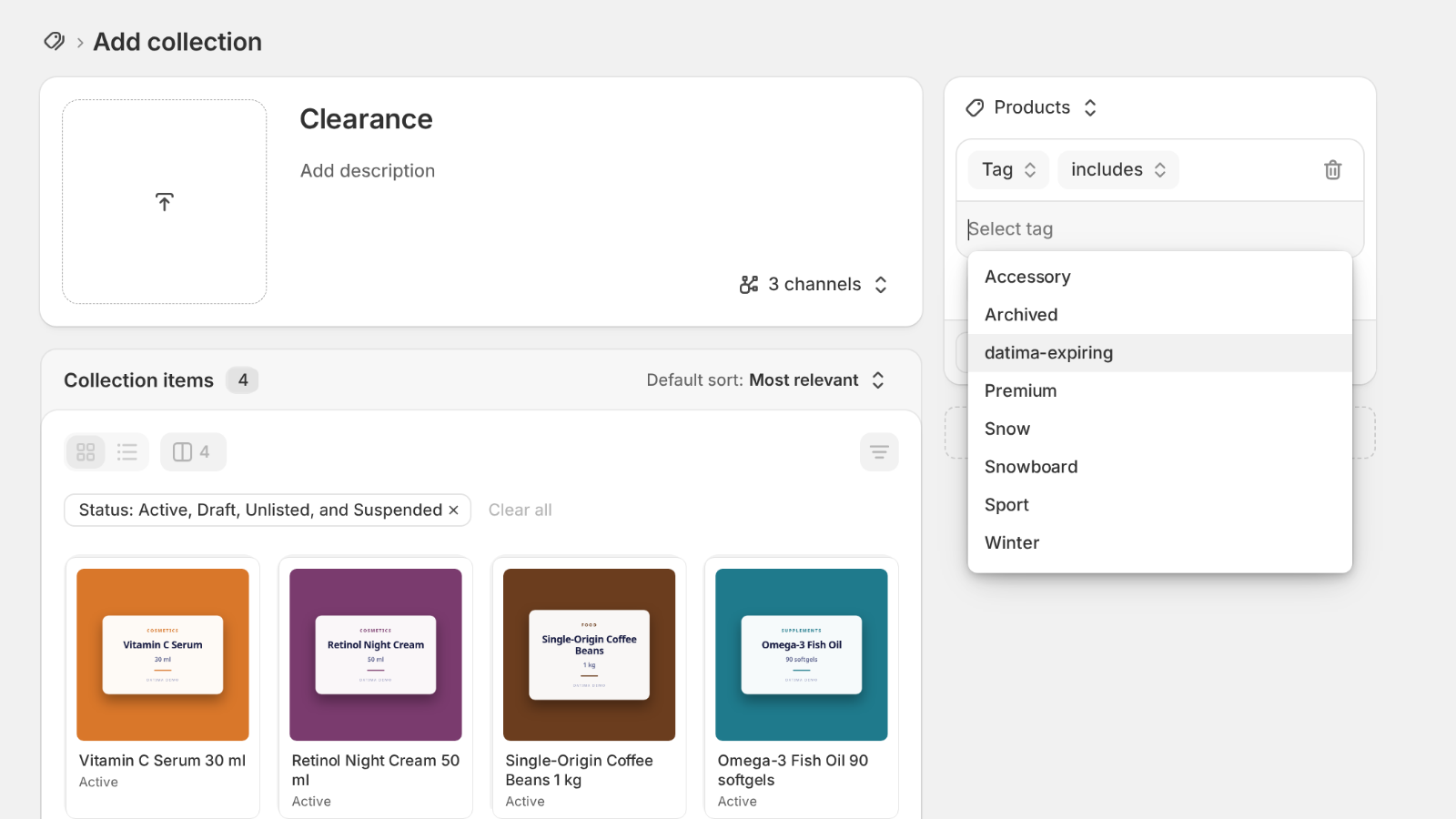Image resolution: width=1456 pixels, height=819 pixels.
Task: Go back via the collections tag breadcrumb icon
Action: 55,42
